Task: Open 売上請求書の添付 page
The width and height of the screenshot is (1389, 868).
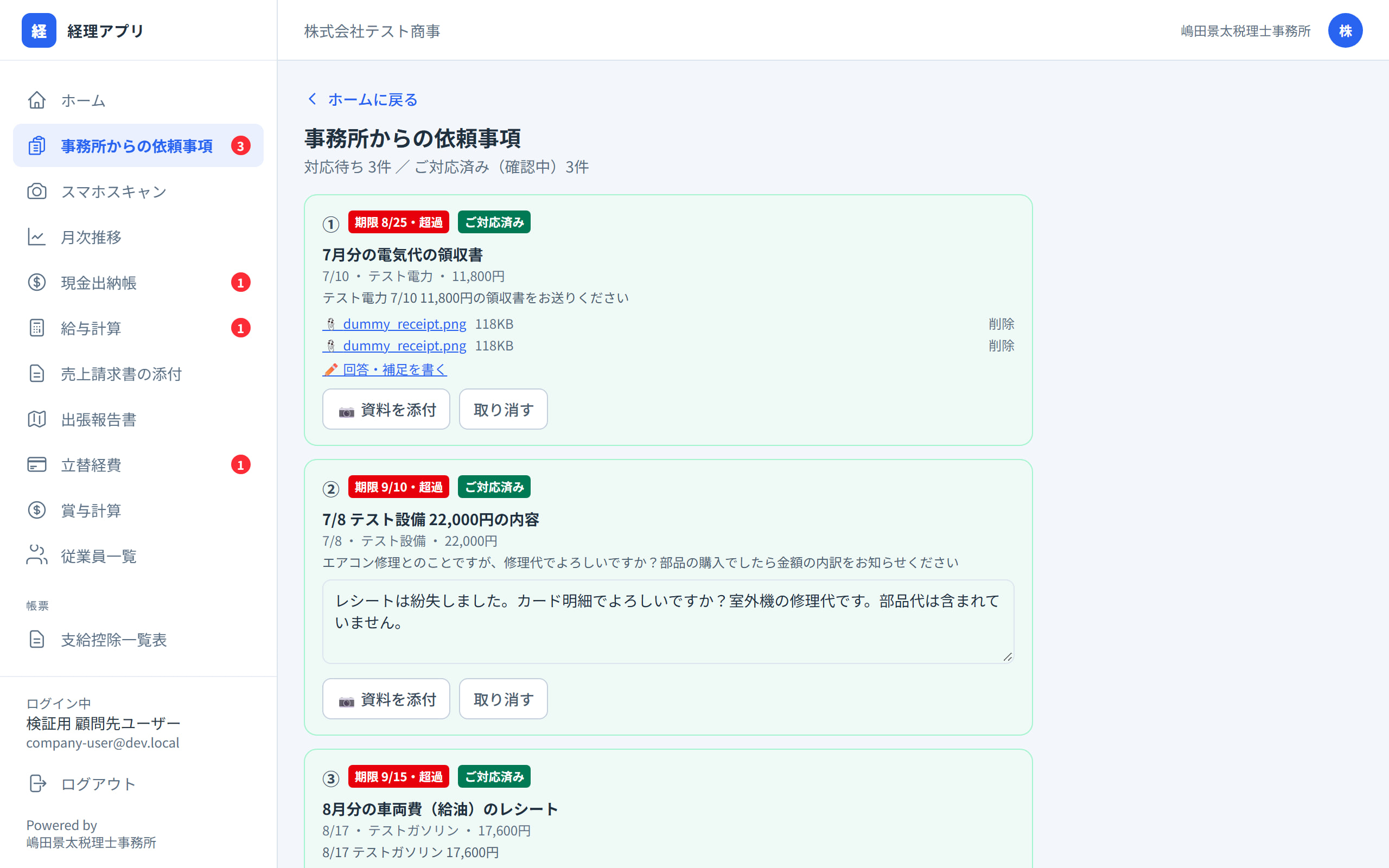Action: [x=138, y=373]
